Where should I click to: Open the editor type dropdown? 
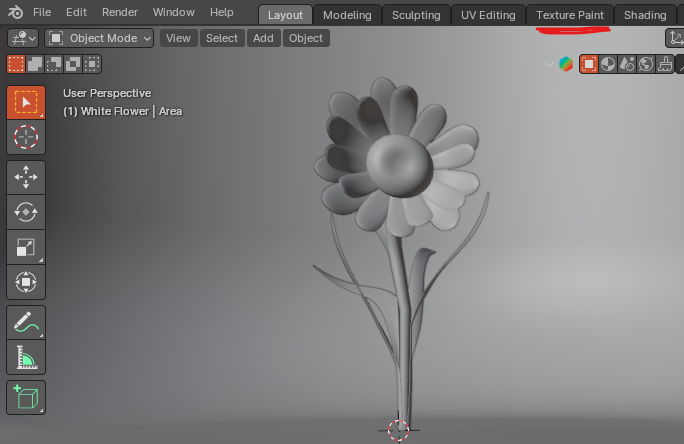[x=22, y=38]
